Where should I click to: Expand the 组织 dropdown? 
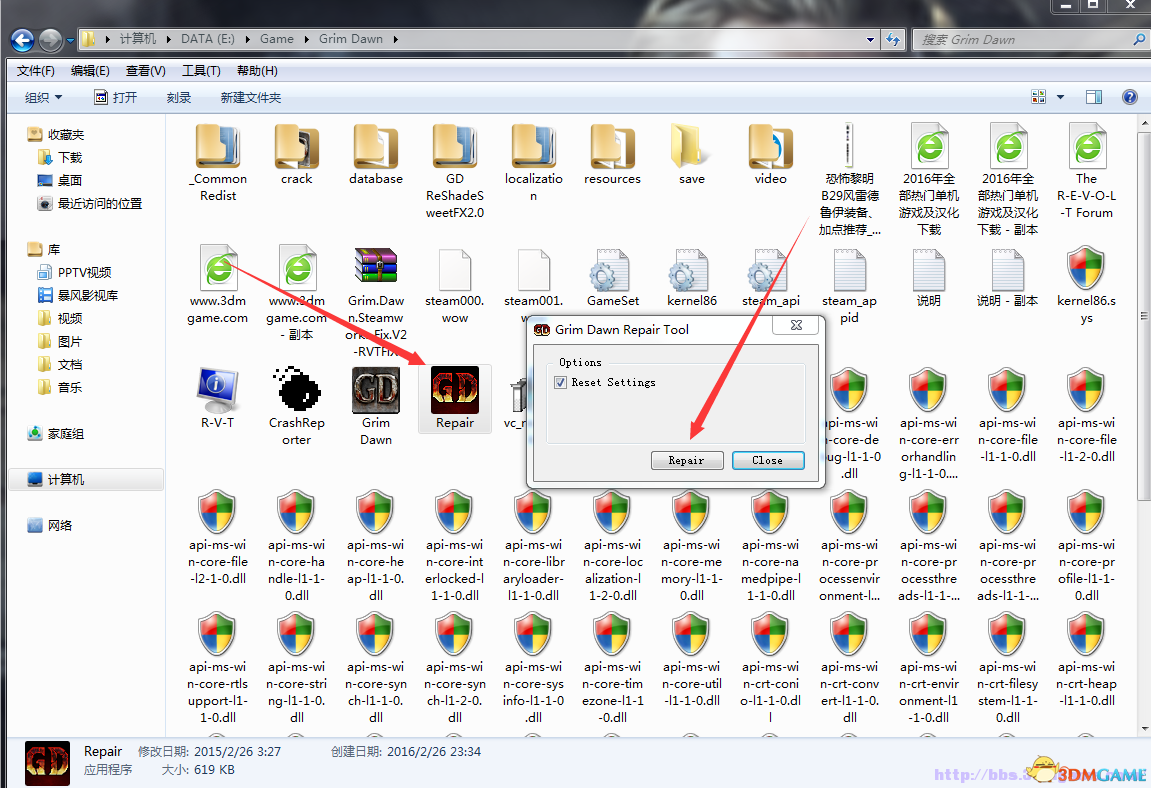tap(43, 97)
